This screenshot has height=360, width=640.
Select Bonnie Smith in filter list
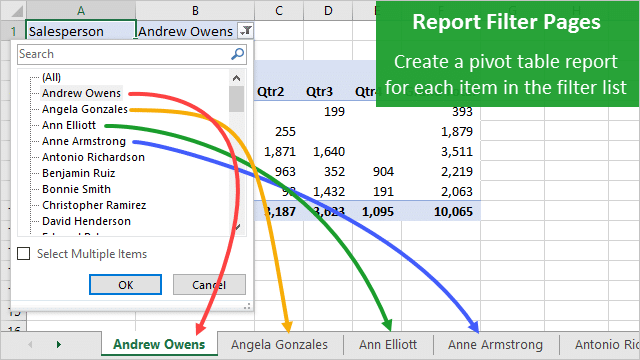point(76,189)
